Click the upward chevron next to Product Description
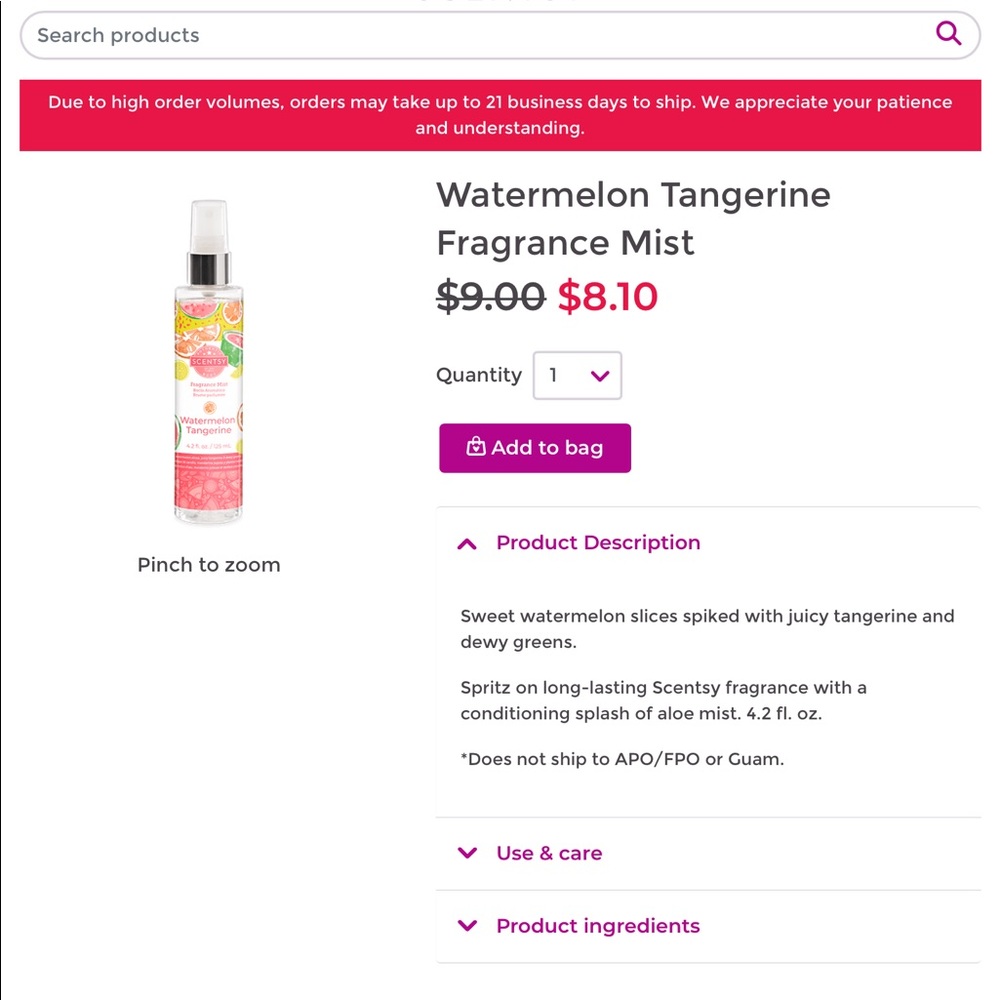This screenshot has width=1000, height=1000. (x=466, y=543)
